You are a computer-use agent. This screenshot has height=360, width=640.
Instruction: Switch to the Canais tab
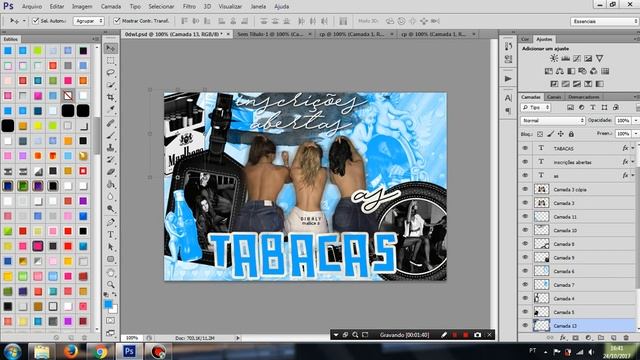(x=554, y=97)
